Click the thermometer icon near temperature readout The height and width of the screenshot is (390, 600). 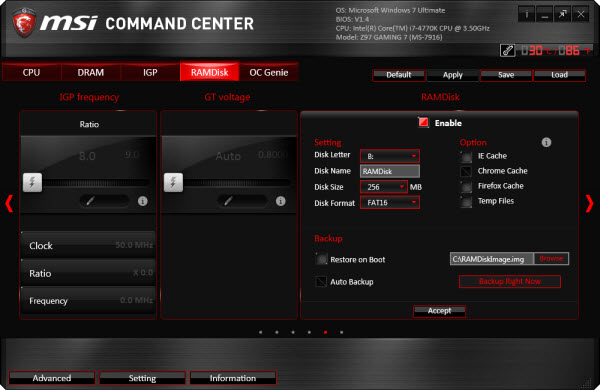507,51
